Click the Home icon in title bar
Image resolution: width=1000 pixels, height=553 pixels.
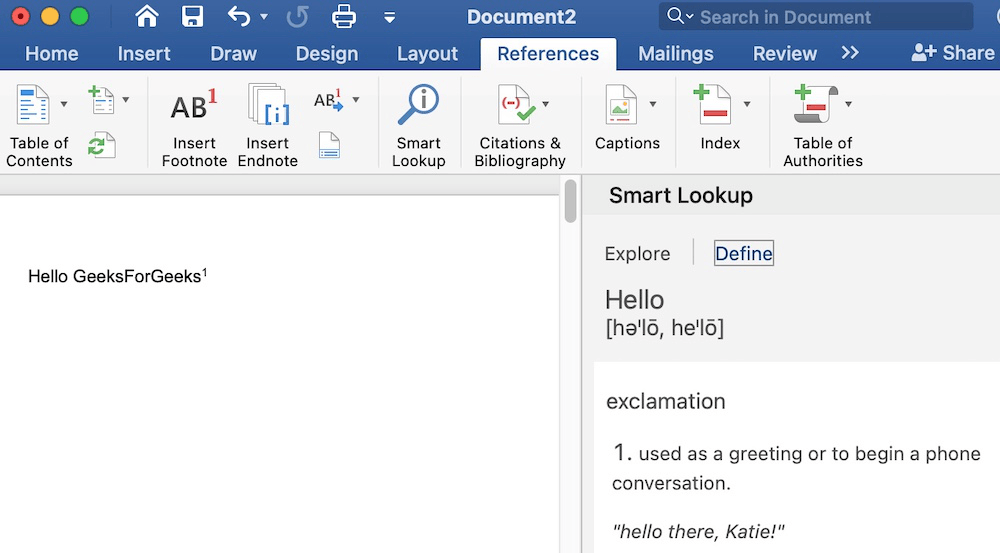click(147, 17)
